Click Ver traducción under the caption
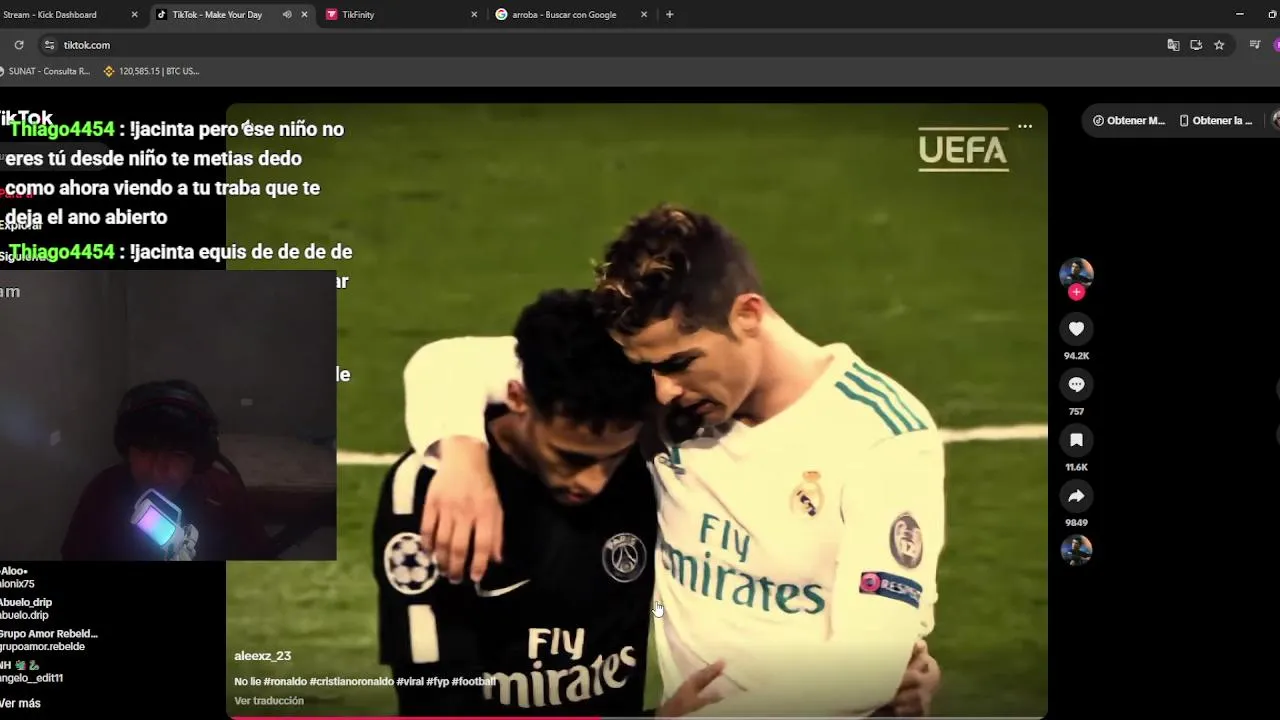Screen dimensions: 1280x720 [269, 701]
